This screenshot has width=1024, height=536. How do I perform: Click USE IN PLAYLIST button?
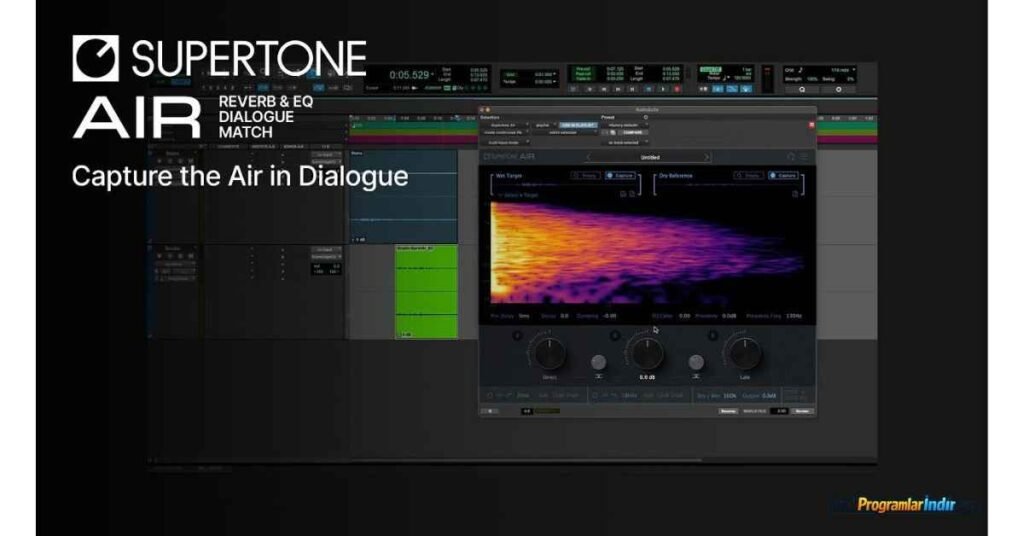pos(578,125)
